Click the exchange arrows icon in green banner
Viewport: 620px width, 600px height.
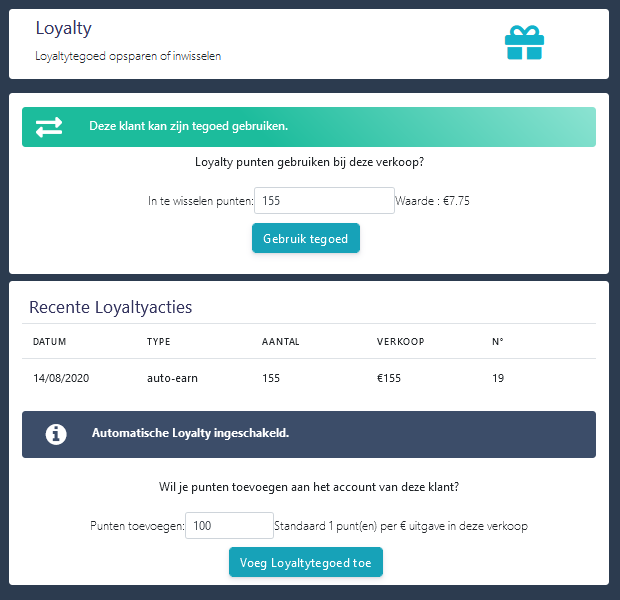coord(49,127)
